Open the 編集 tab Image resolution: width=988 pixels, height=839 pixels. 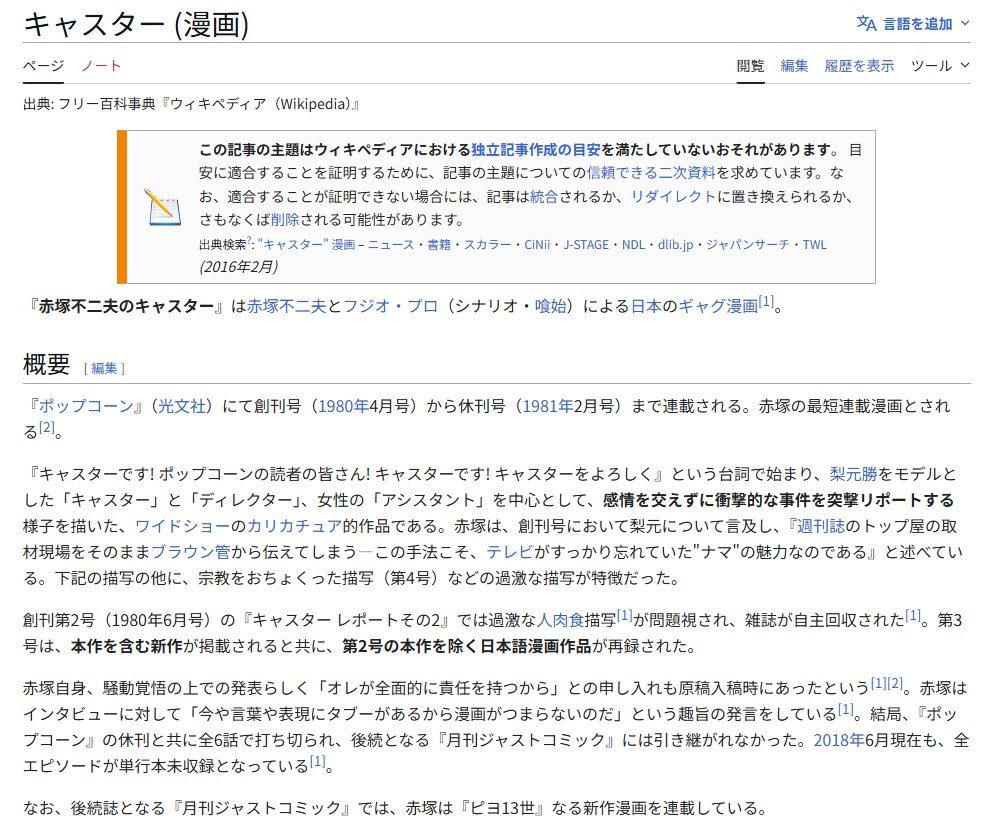click(794, 66)
